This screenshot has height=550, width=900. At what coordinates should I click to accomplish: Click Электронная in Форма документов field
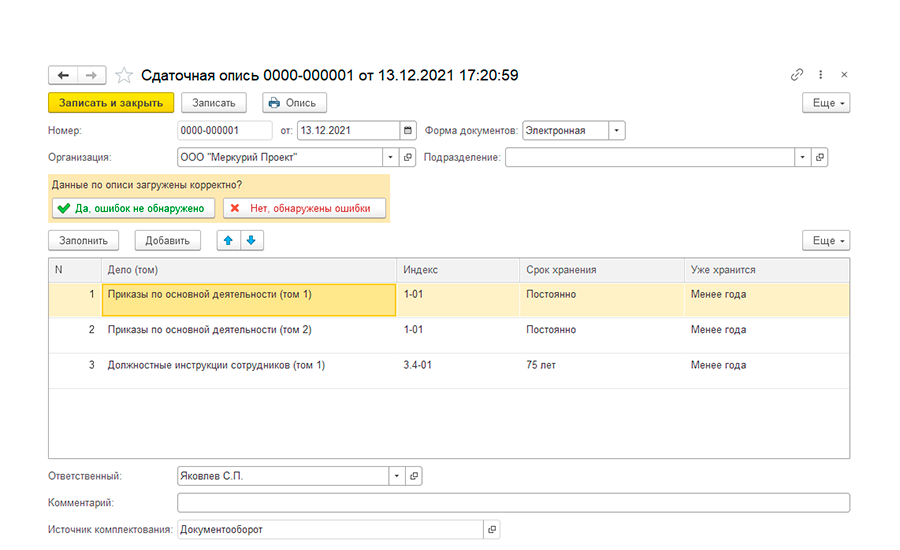click(565, 130)
